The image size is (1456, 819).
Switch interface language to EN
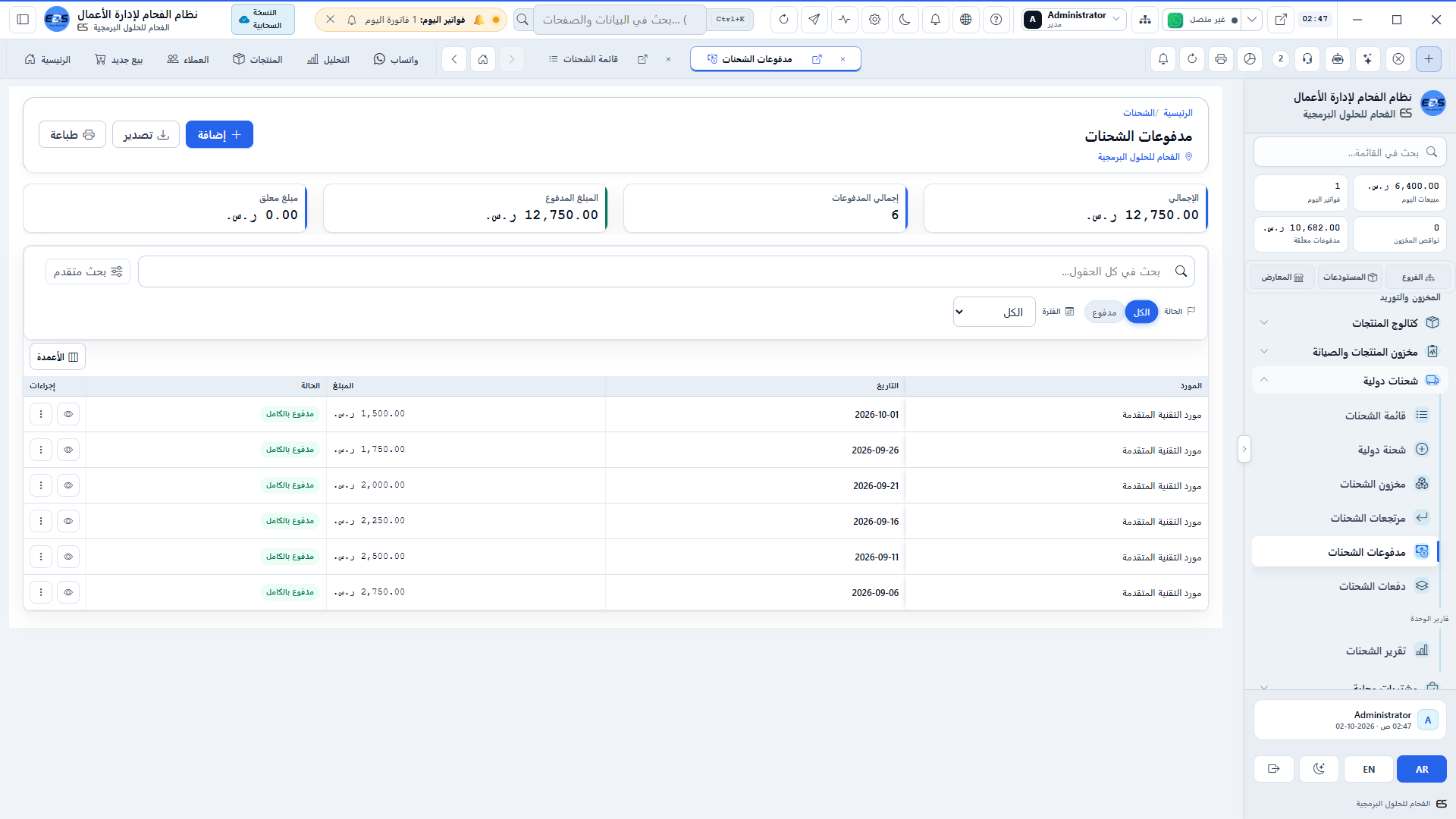1369,769
